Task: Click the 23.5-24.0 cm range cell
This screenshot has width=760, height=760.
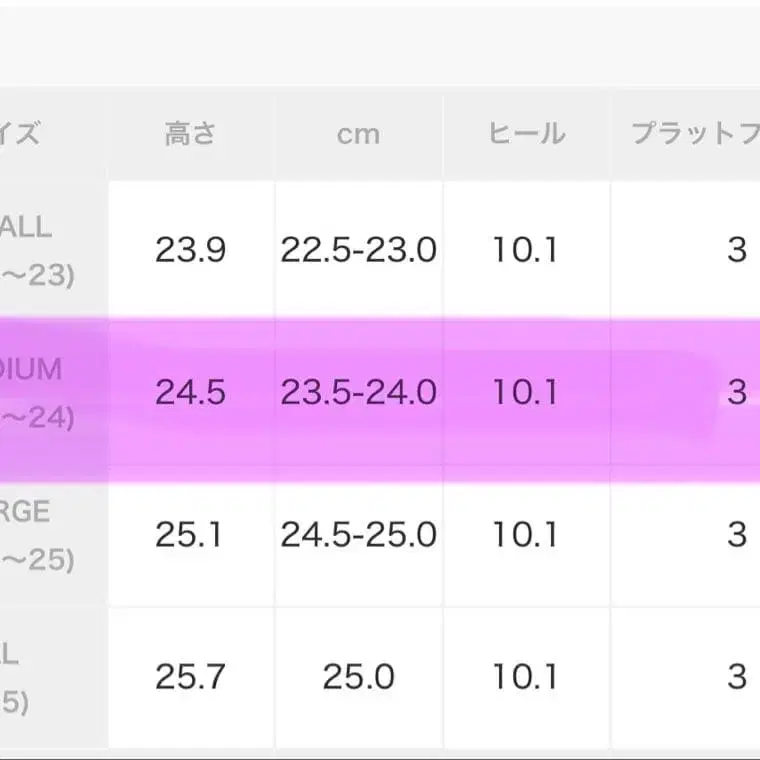Action: click(x=359, y=392)
